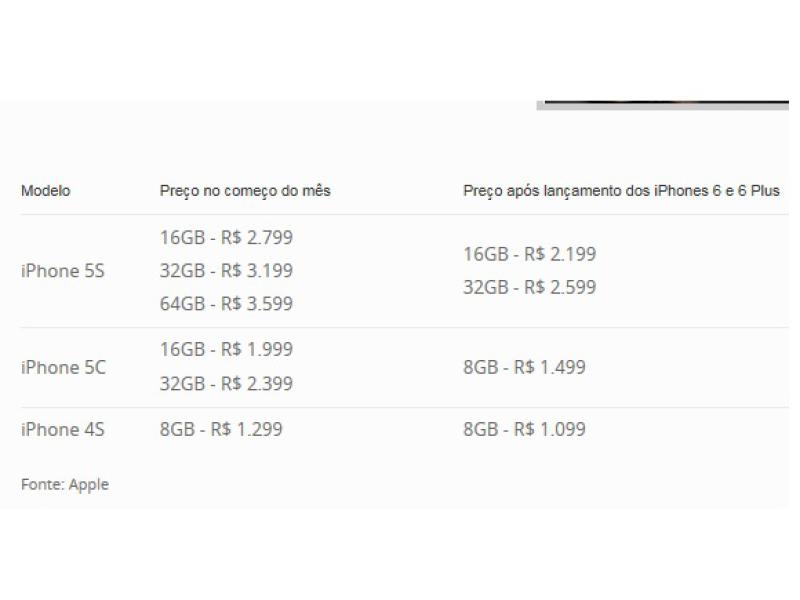Image resolution: width=800 pixels, height=600 pixels.
Task: Pick the 16GB - R$ 2.199 price
Action: [529, 254]
